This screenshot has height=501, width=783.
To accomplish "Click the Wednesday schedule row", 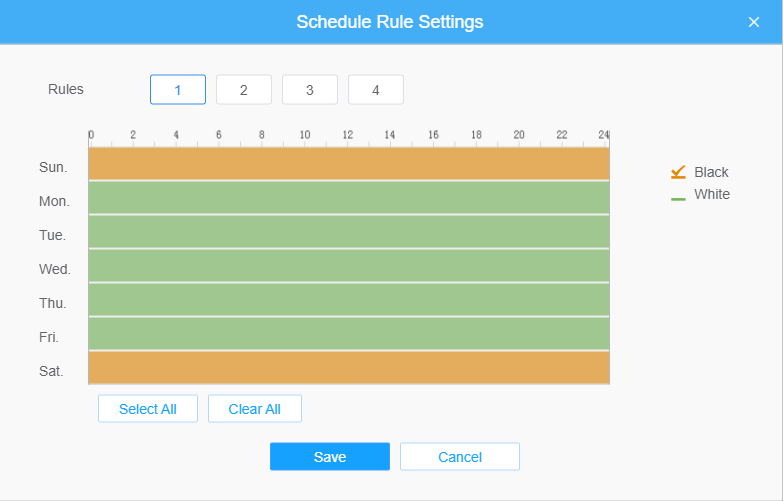I will [349, 266].
